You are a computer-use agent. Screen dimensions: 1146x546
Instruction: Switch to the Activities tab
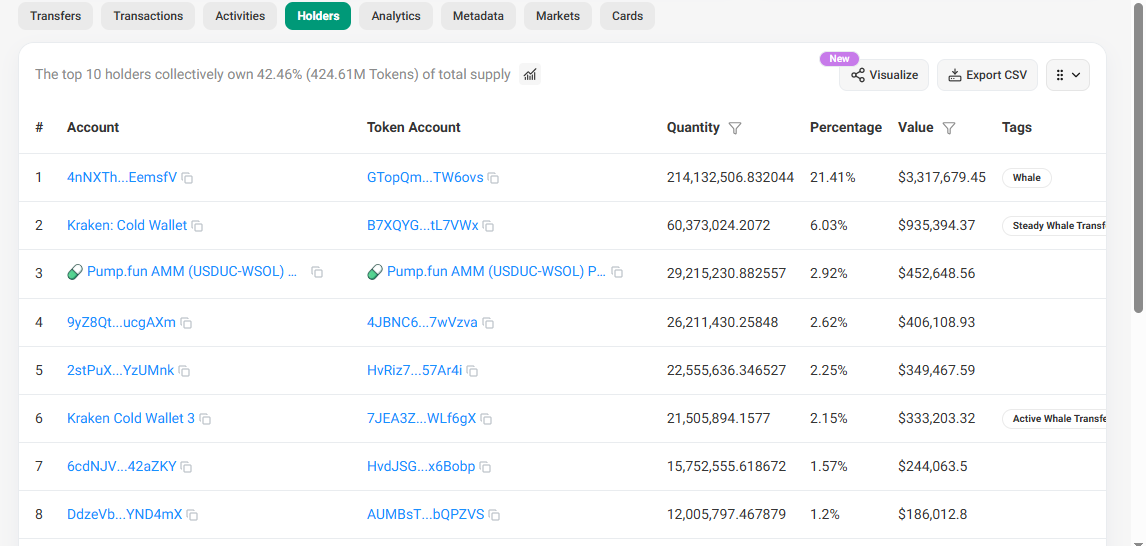click(x=240, y=15)
